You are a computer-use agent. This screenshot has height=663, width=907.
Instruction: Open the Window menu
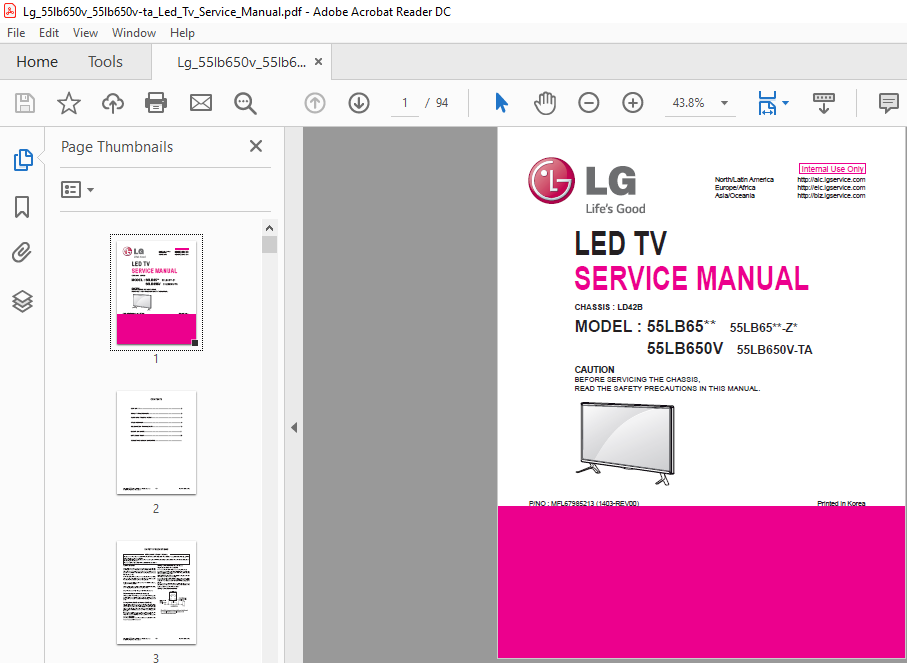coord(134,33)
